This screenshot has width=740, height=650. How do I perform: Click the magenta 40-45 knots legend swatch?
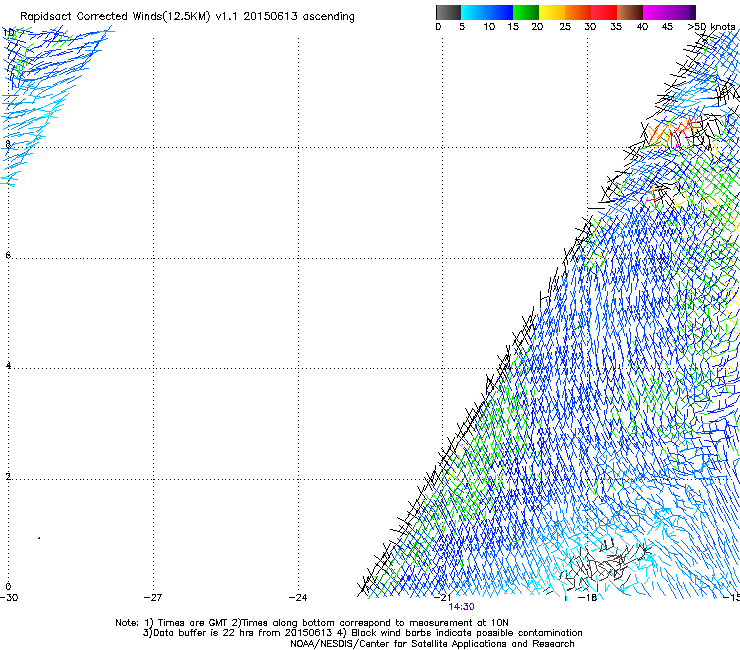point(656,12)
